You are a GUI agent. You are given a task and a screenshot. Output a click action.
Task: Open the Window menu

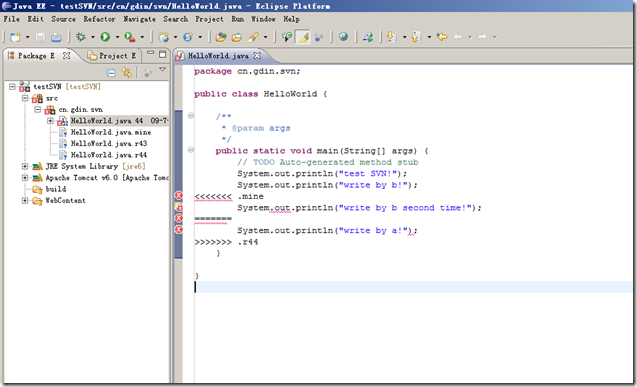pos(263,19)
